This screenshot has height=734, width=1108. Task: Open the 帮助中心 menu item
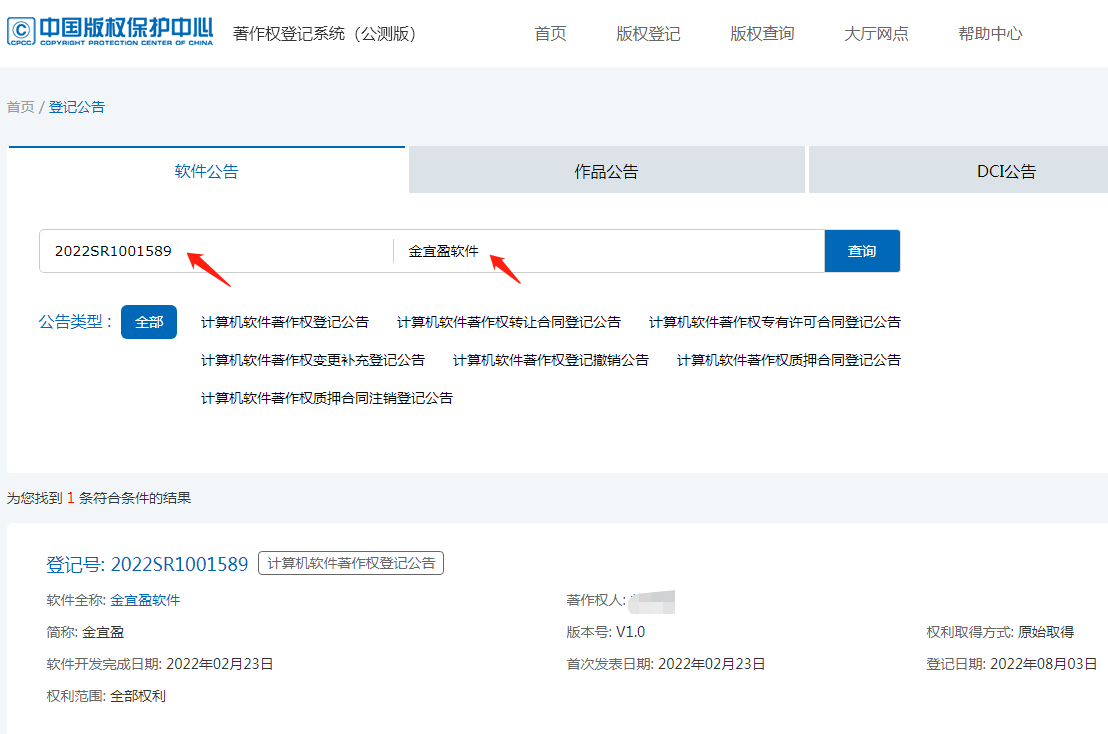pos(990,33)
